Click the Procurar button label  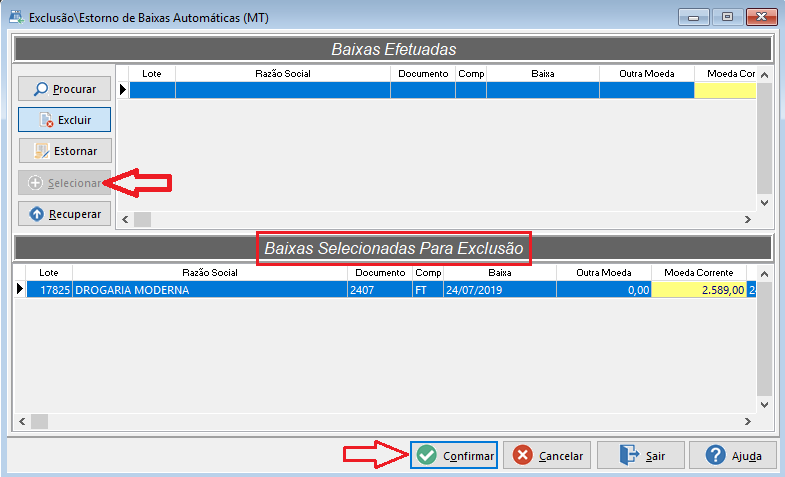tap(74, 89)
